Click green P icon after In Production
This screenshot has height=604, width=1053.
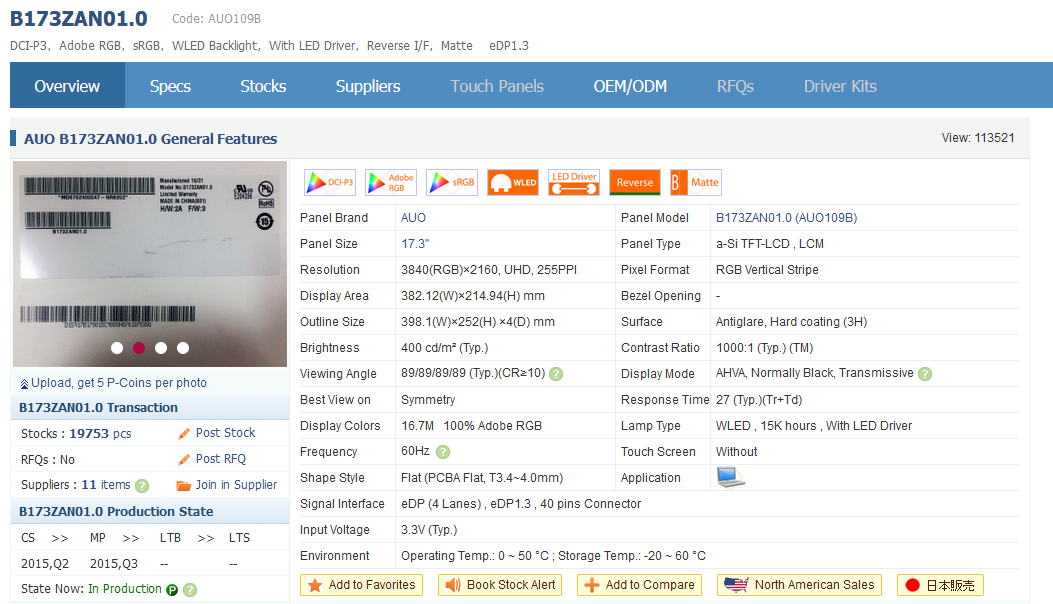(172, 590)
